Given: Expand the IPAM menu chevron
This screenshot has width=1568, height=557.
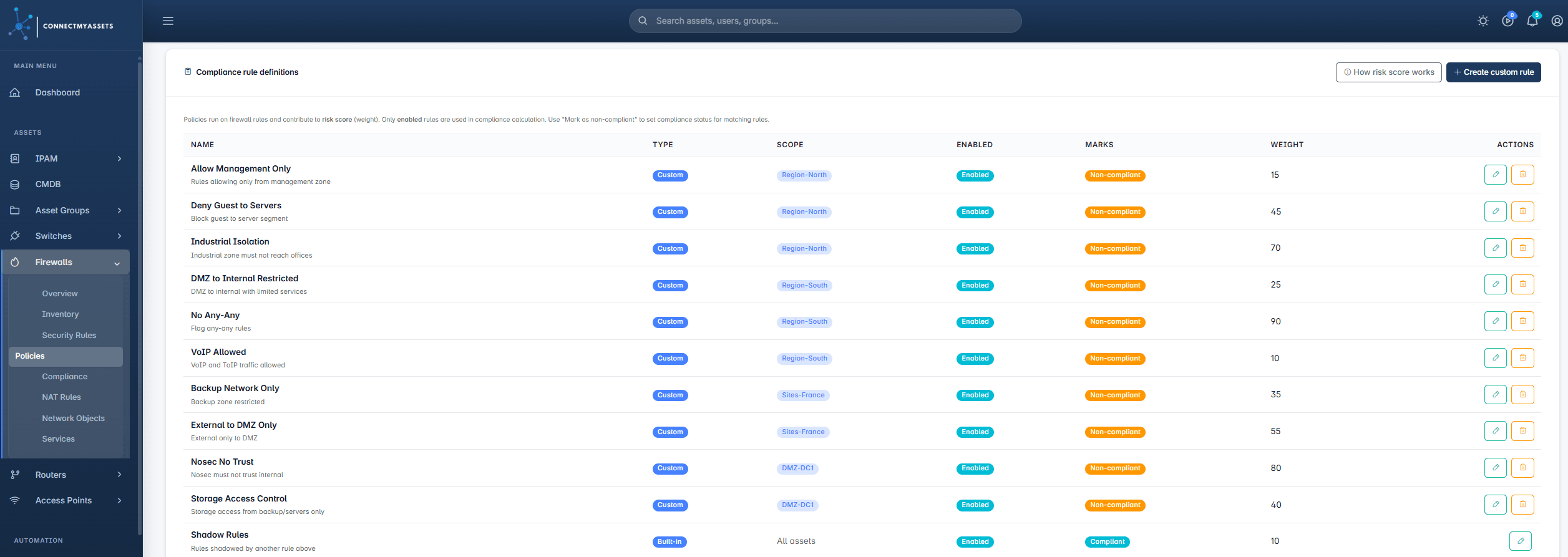Looking at the screenshot, I should pyautogui.click(x=119, y=158).
